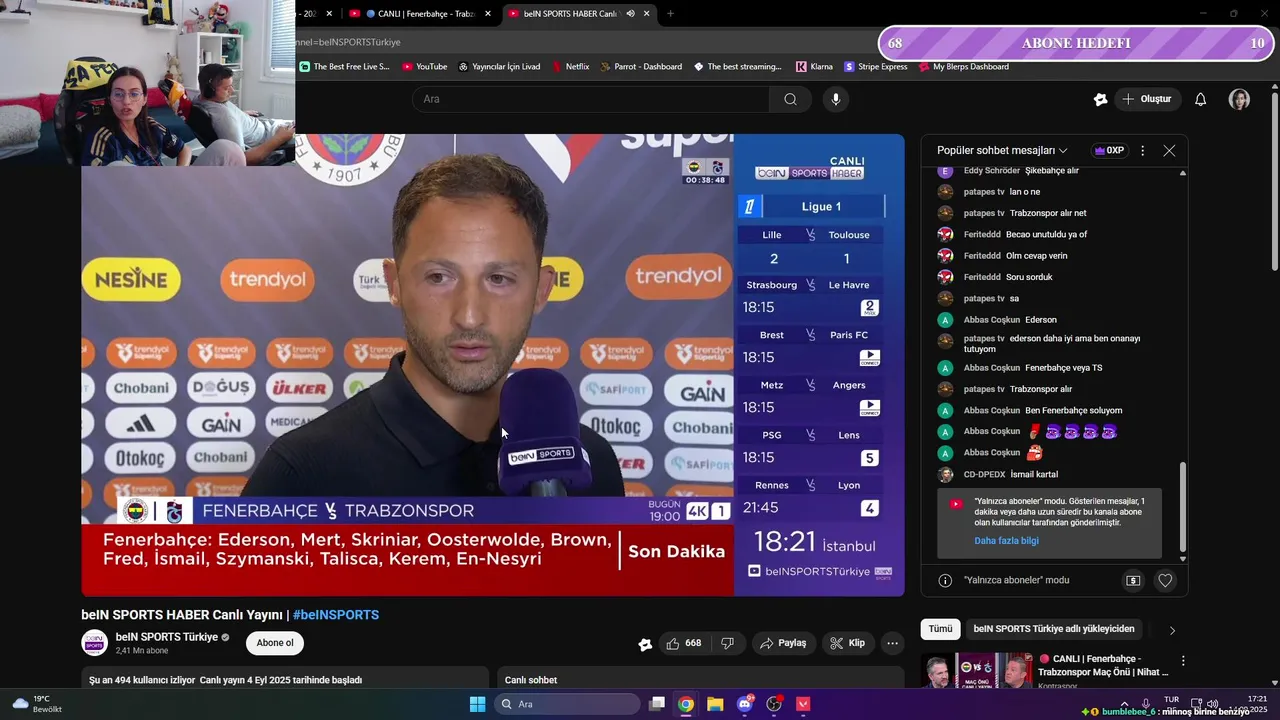Start voice search with microphone icon
This screenshot has width=1280, height=720.
pos(836,99)
